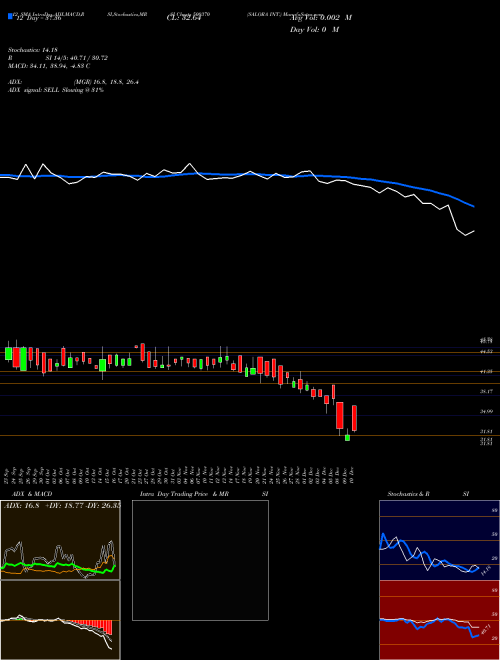The image size is (500, 660).
Task: Click the white price line's final point
Action: (474, 231)
